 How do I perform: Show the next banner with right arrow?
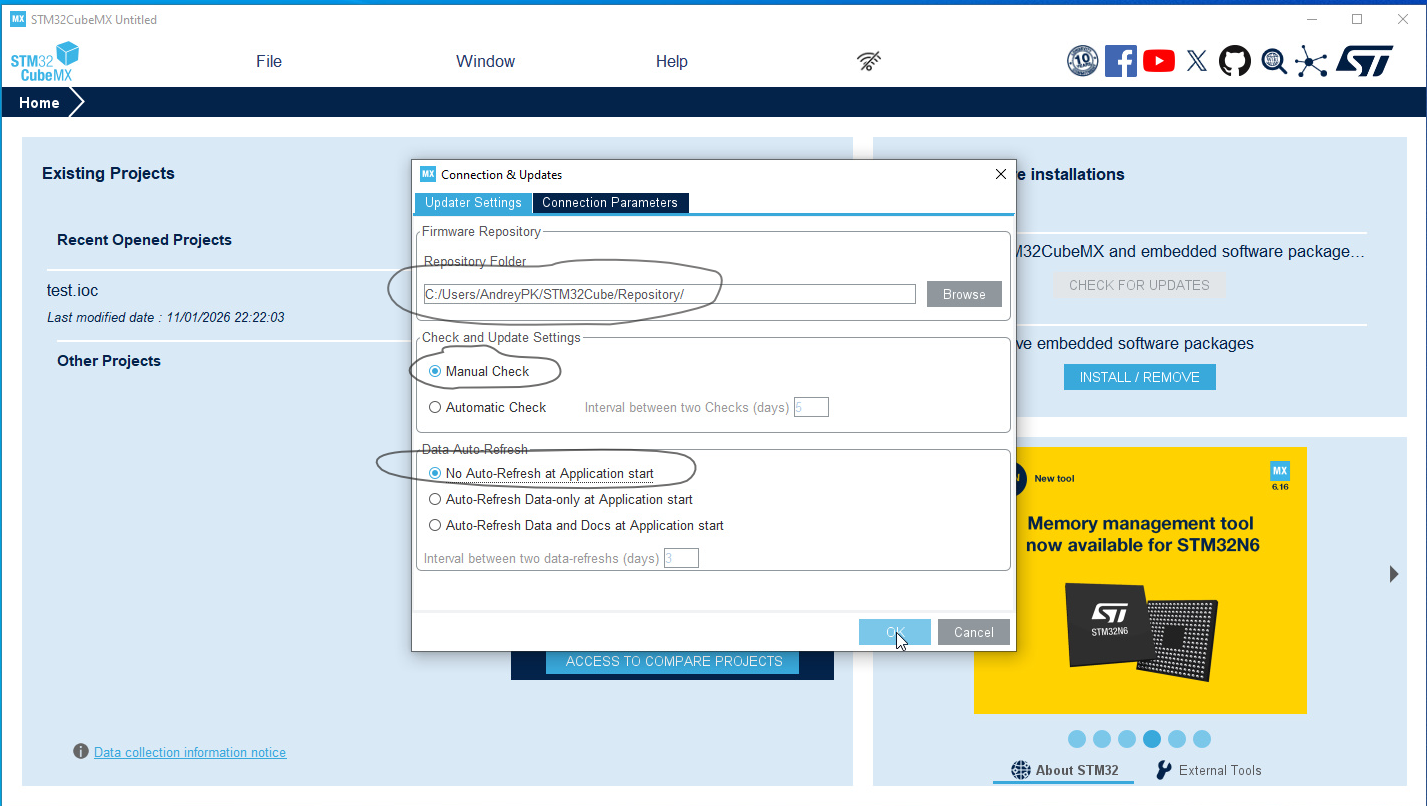1394,574
